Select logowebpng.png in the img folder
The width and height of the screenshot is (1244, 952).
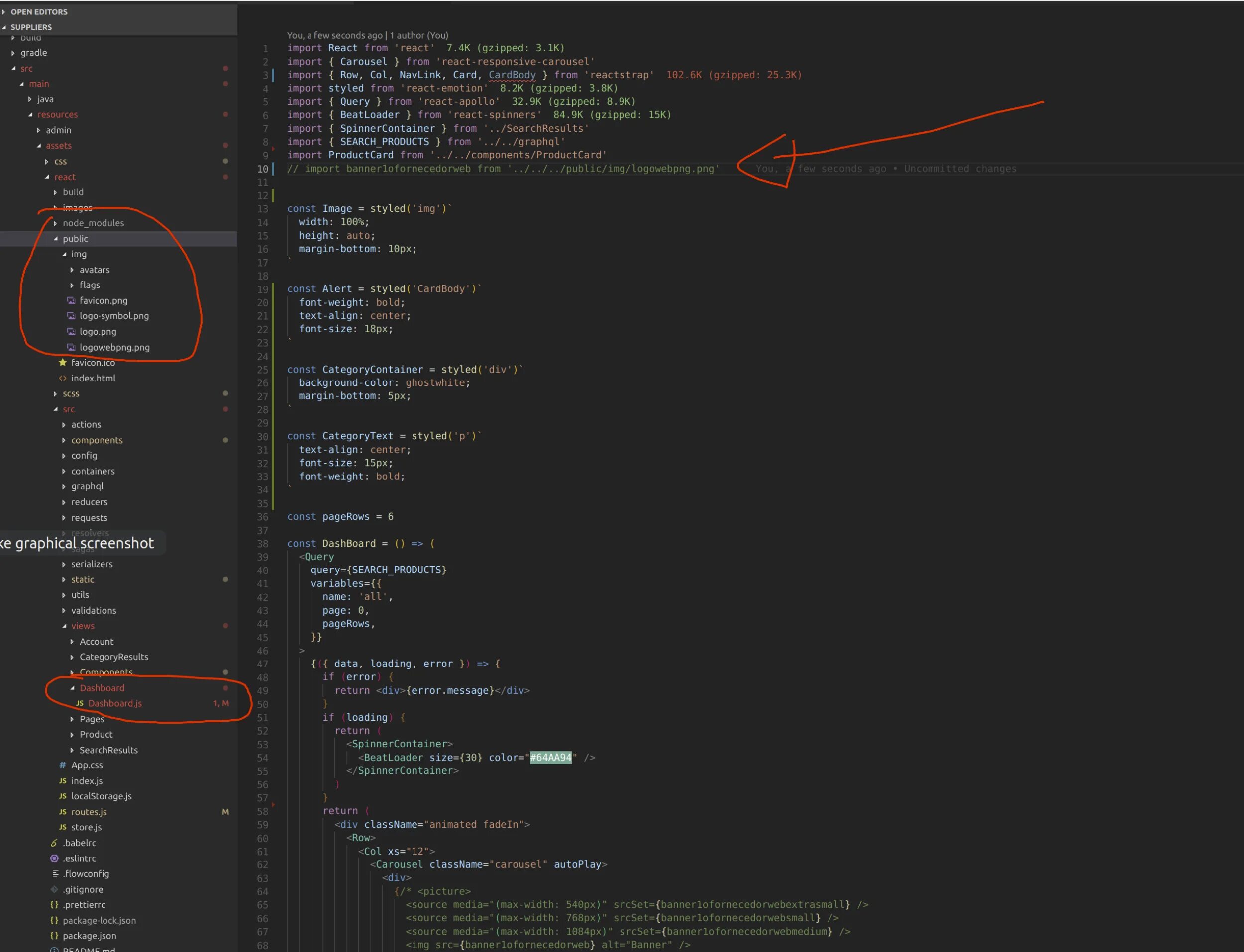[113, 347]
